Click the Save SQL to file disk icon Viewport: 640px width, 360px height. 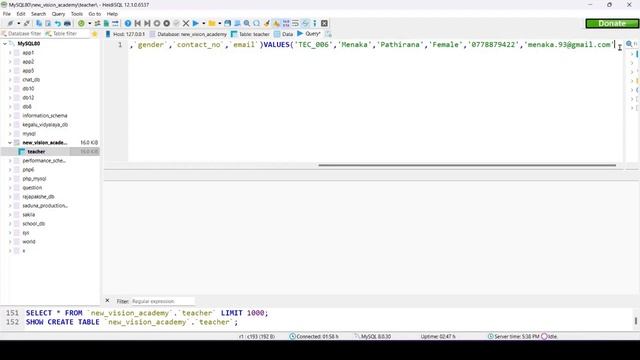tap(227, 23)
